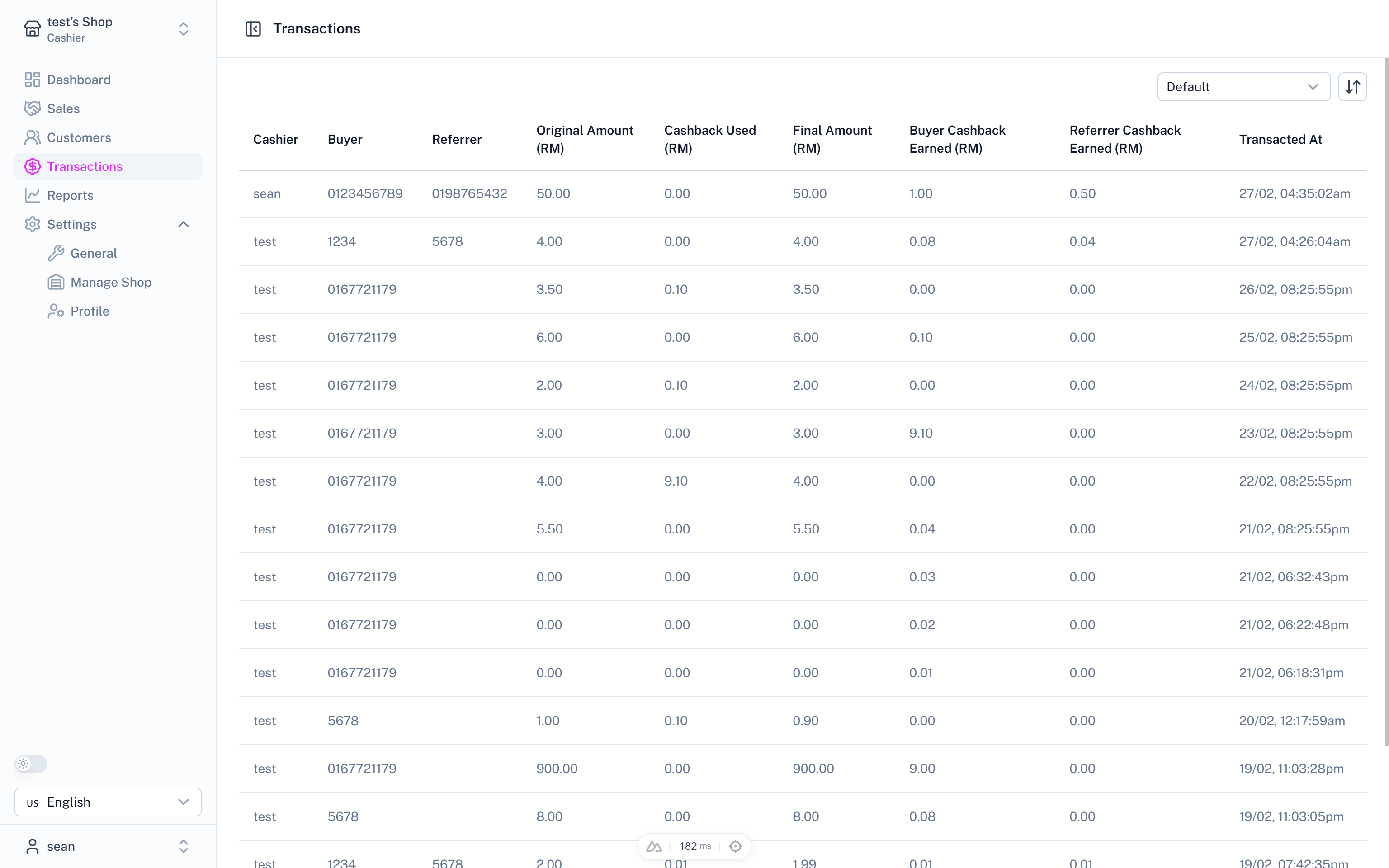
Task: Click the Dashboard grid icon
Action: [33, 80]
